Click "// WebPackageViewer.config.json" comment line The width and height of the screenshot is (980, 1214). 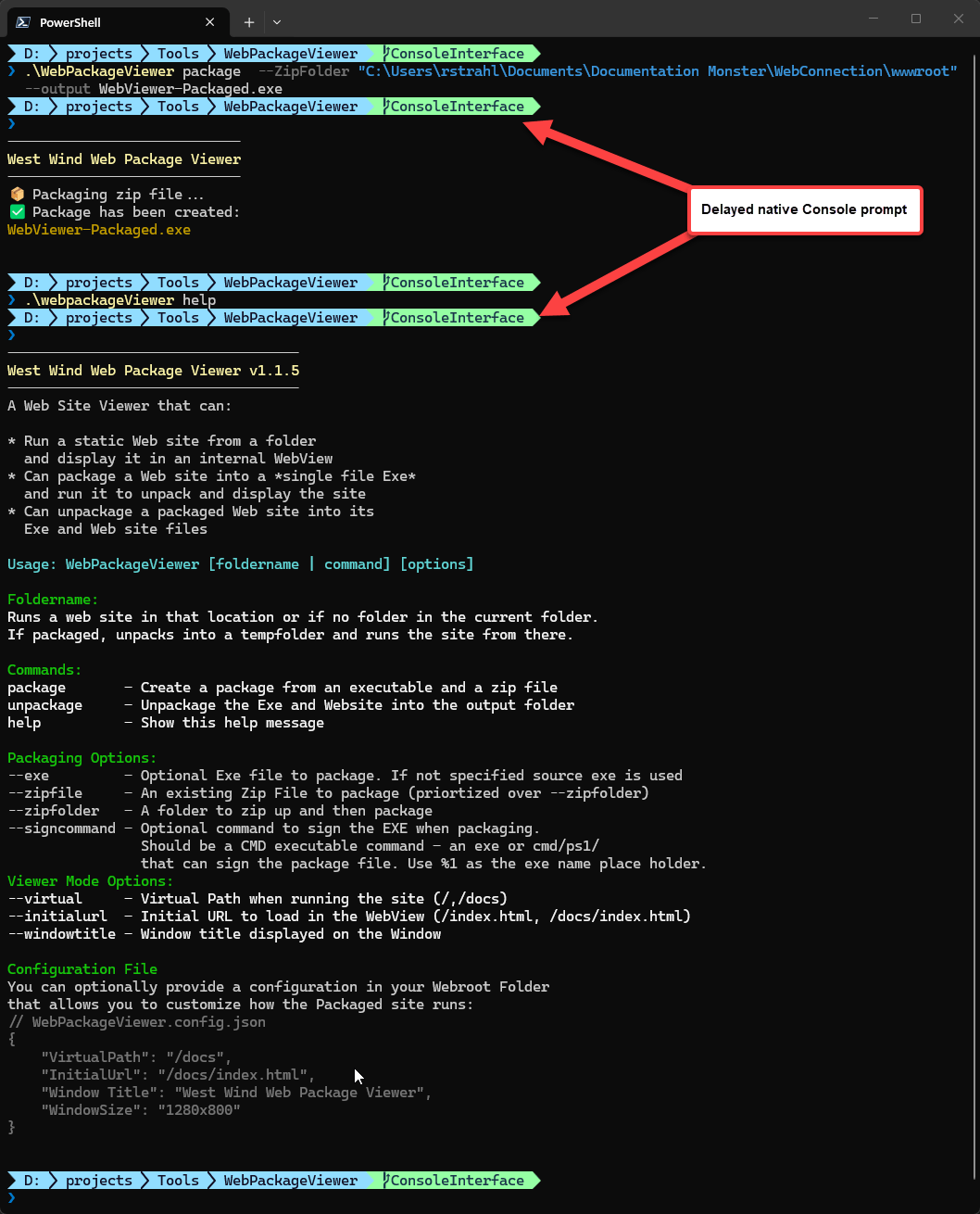(136, 1022)
